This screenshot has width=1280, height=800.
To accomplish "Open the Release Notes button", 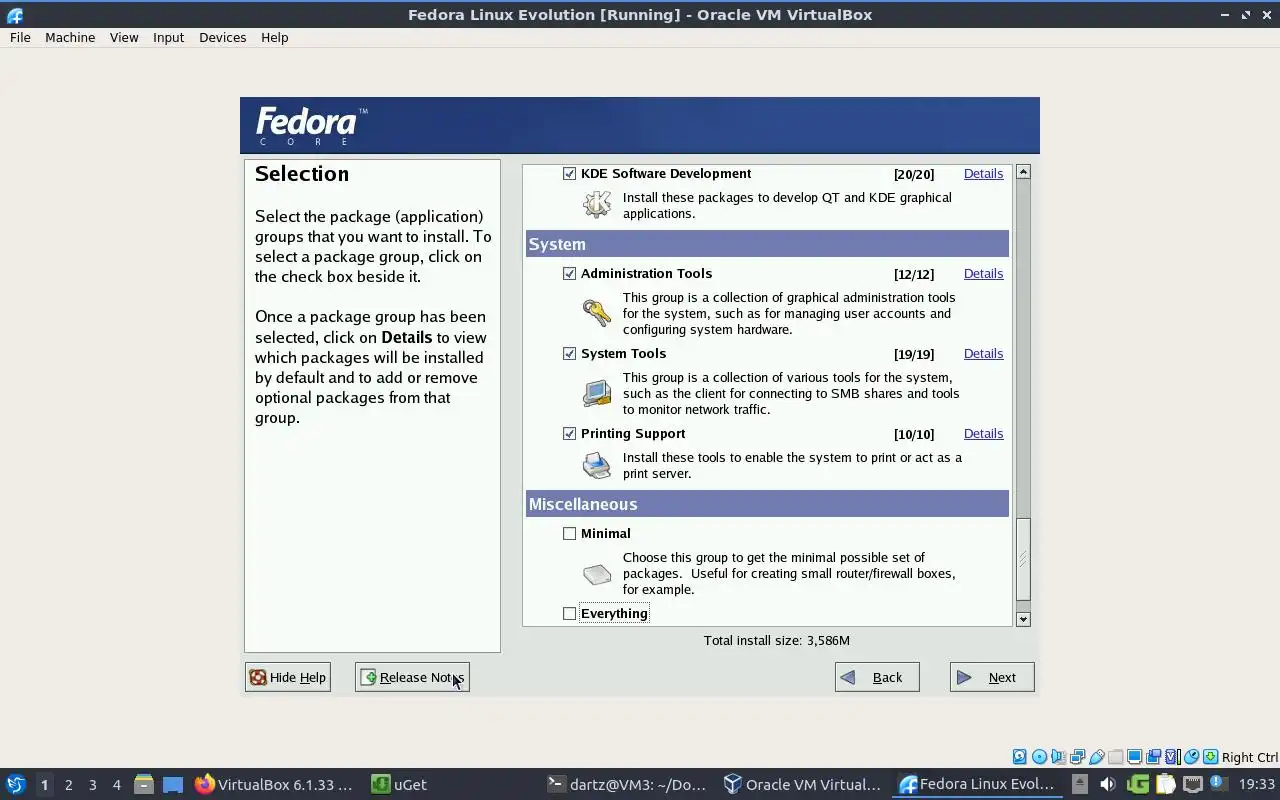I will 412,677.
